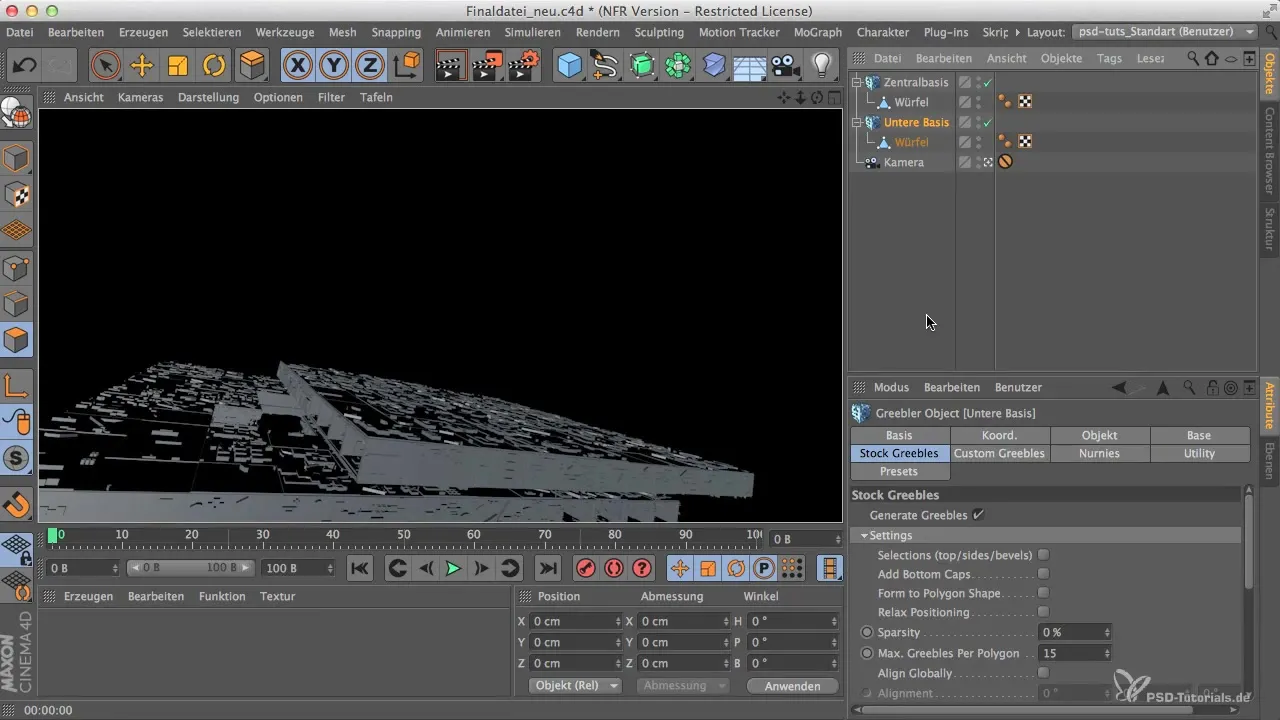The width and height of the screenshot is (1280, 720).
Task: Toggle the coordinate system icon
Action: pyautogui.click(x=406, y=66)
